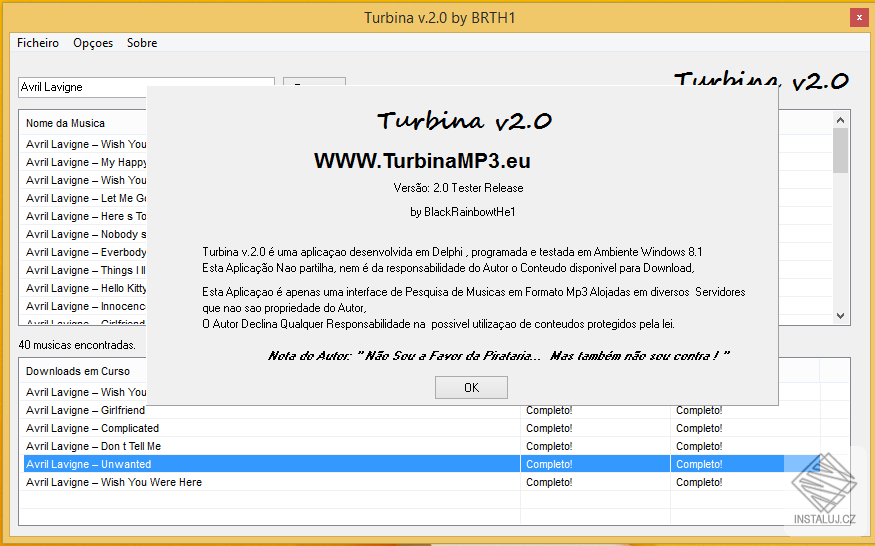The height and width of the screenshot is (546, 875).
Task: Click the Downloads em Curso column header
Action: pos(83,371)
